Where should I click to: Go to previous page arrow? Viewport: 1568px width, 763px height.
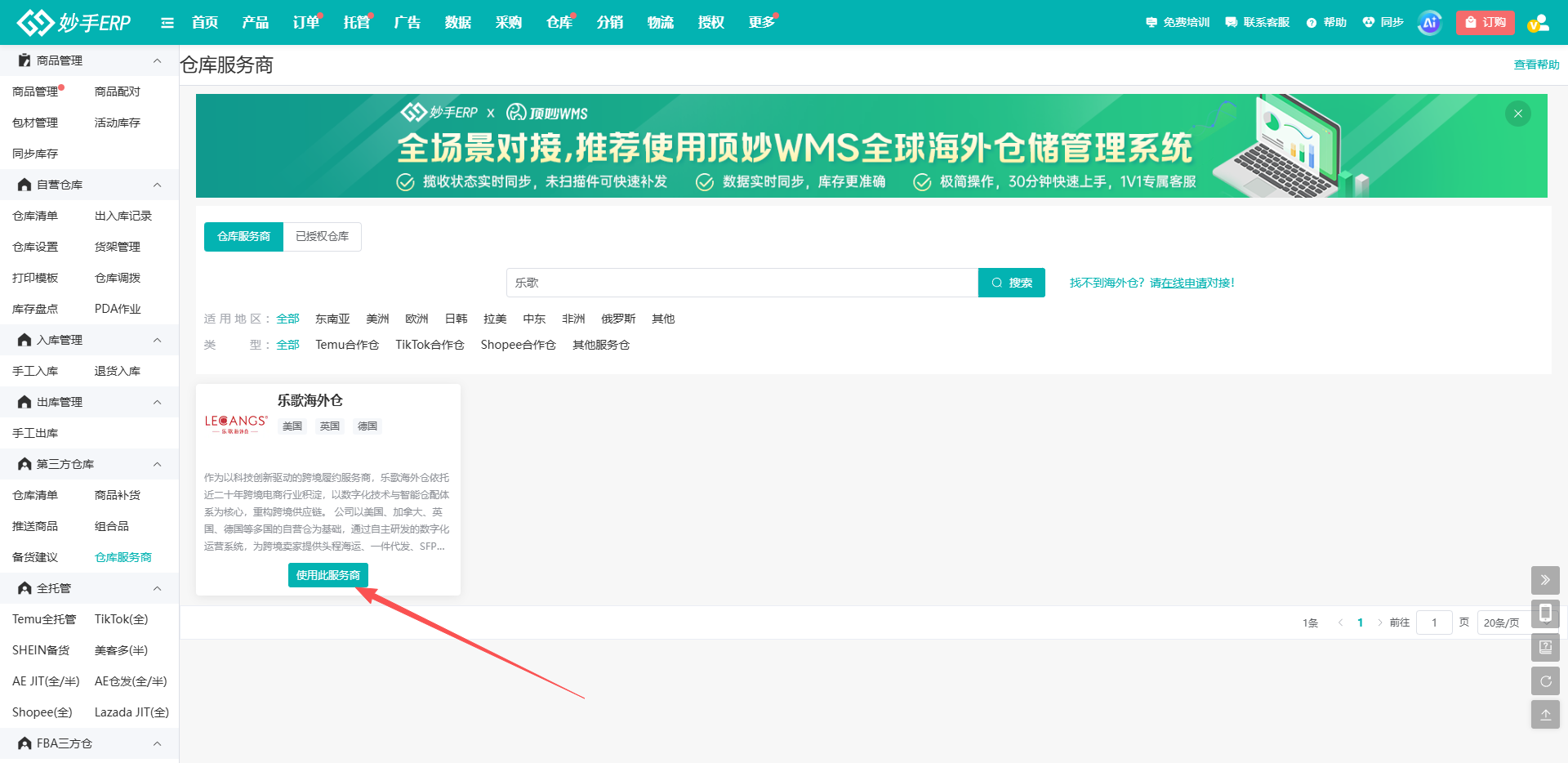tap(1340, 622)
